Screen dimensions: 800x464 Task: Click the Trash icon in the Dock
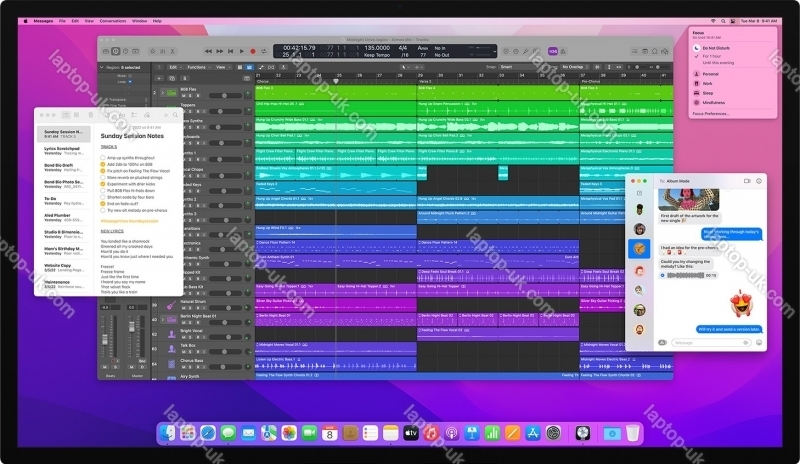[632, 432]
